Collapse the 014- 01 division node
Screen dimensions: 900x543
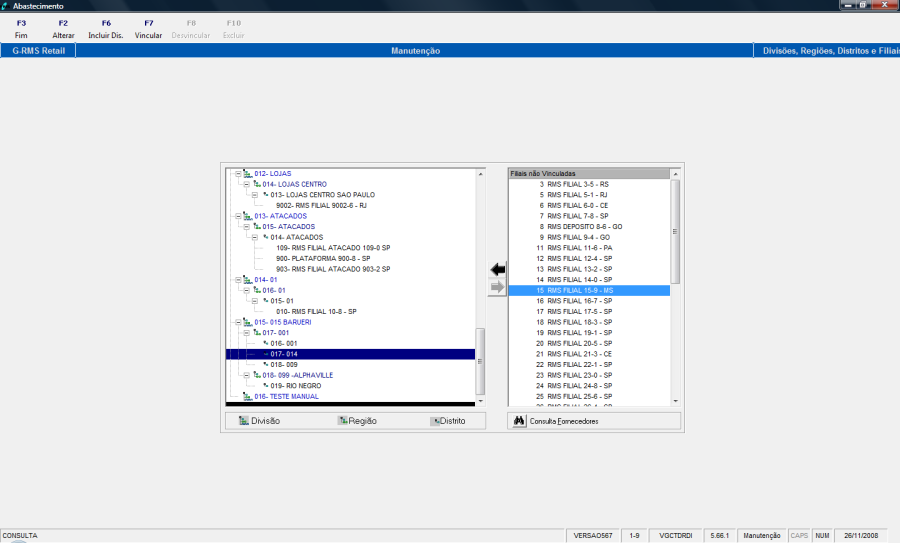[x=238, y=280]
